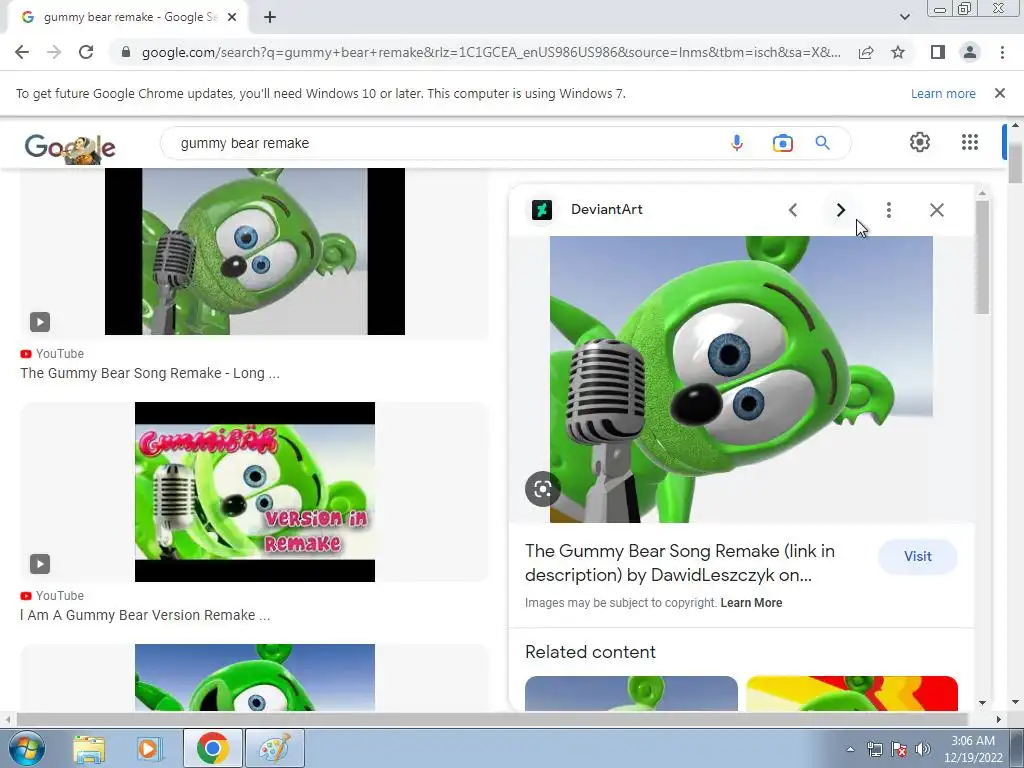Click Learn more about Chrome updates
The width and height of the screenshot is (1024, 768).
[943, 93]
